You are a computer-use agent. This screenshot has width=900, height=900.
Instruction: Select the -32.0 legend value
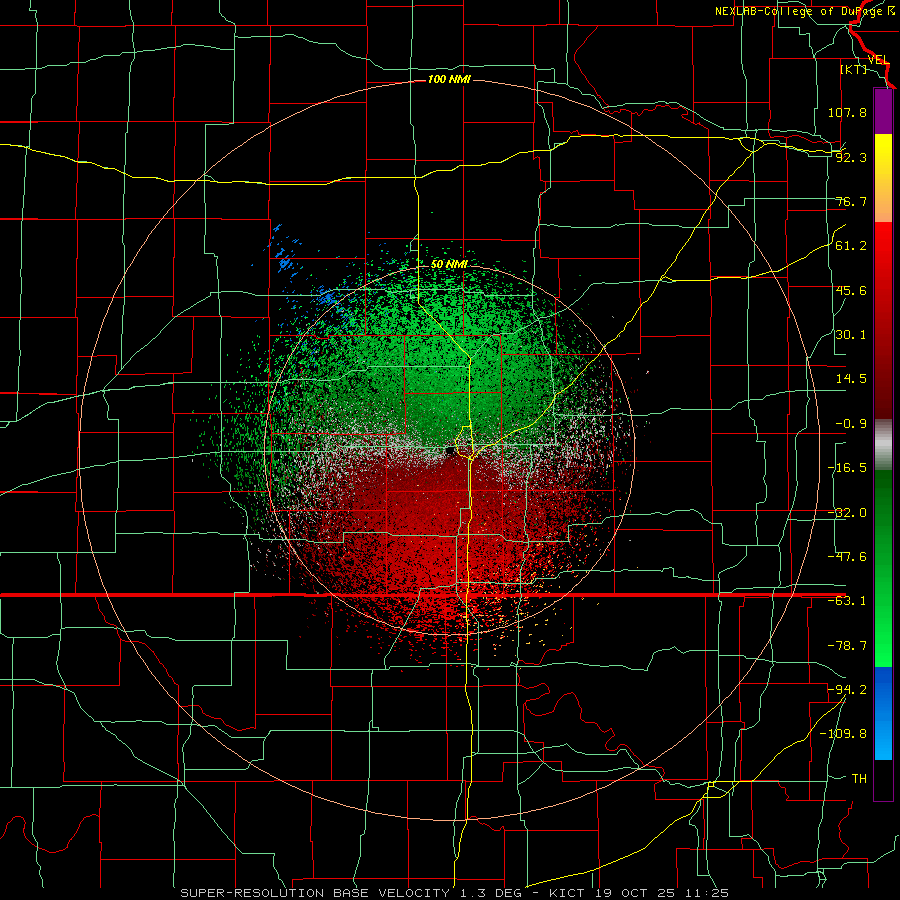pos(847,513)
